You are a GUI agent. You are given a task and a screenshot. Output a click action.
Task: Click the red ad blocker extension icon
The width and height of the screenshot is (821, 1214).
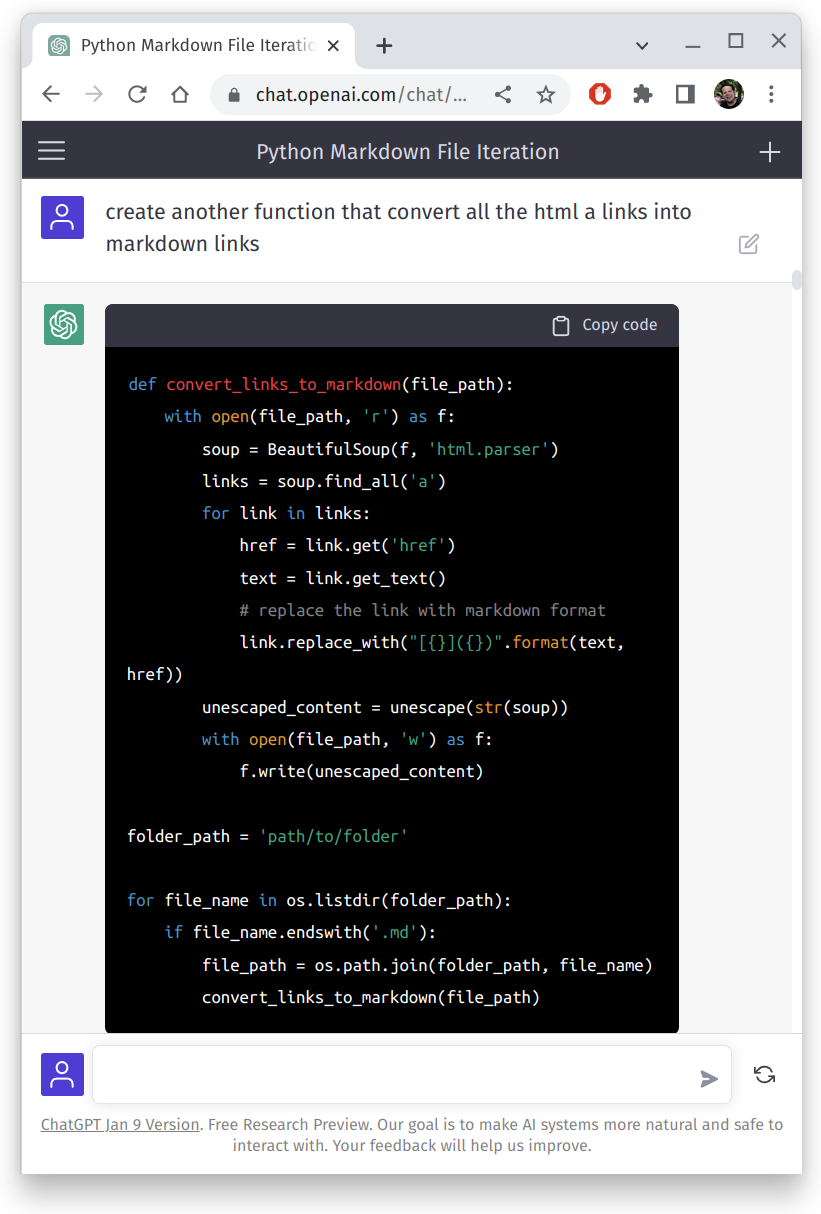click(x=599, y=94)
